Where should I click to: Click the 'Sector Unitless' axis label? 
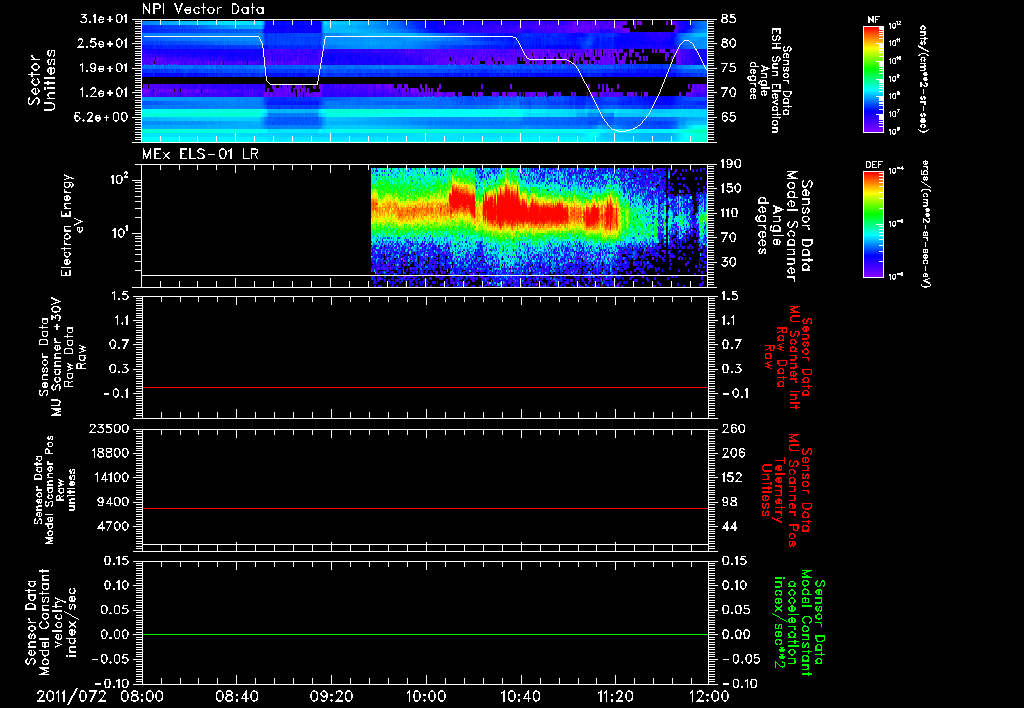[x=42, y=80]
